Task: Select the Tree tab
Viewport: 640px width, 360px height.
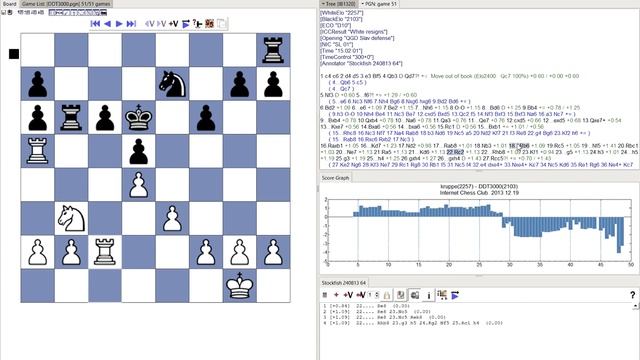Action: click(338, 4)
